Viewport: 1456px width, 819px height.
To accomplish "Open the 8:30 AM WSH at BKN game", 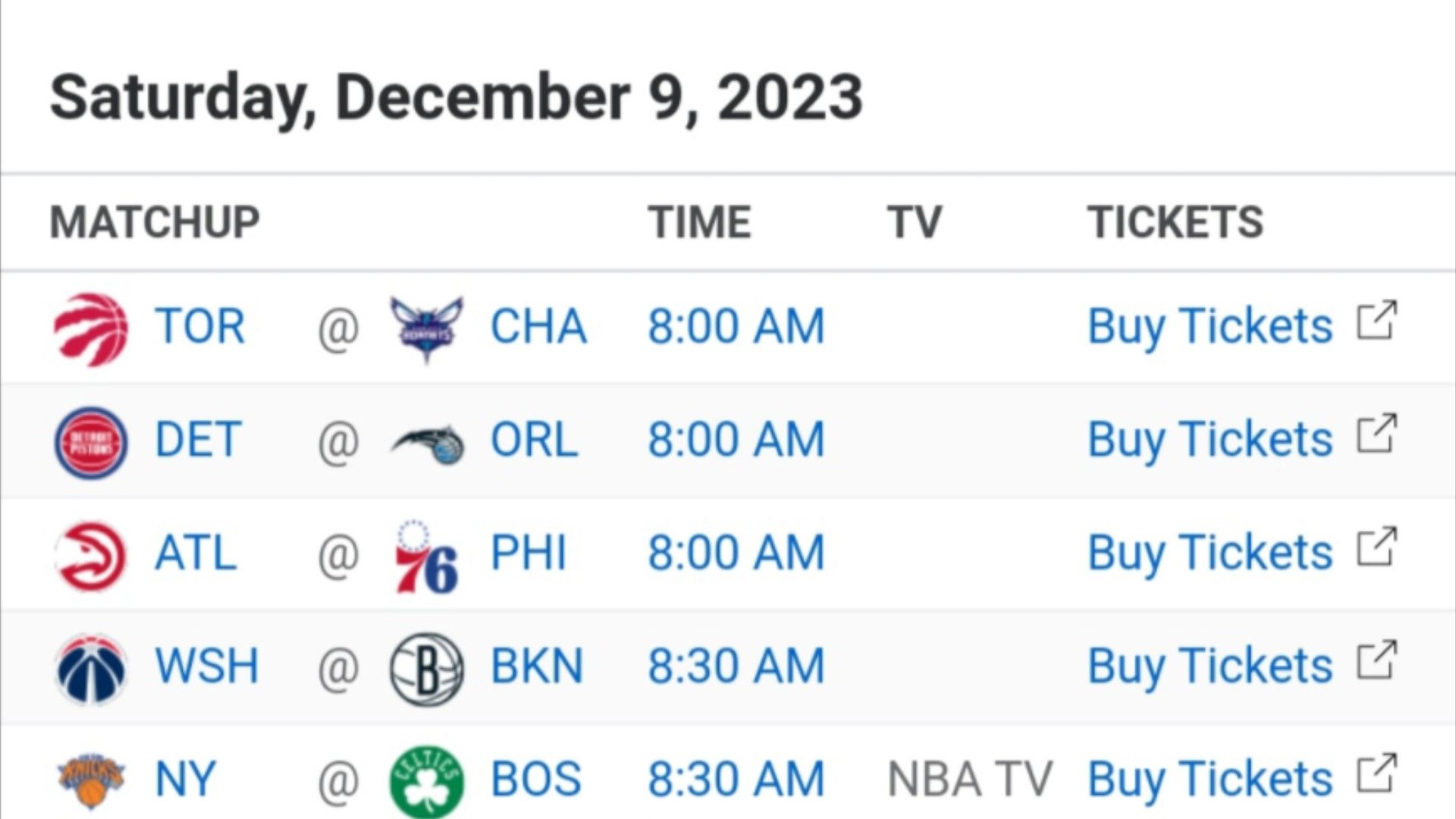I will (x=736, y=666).
